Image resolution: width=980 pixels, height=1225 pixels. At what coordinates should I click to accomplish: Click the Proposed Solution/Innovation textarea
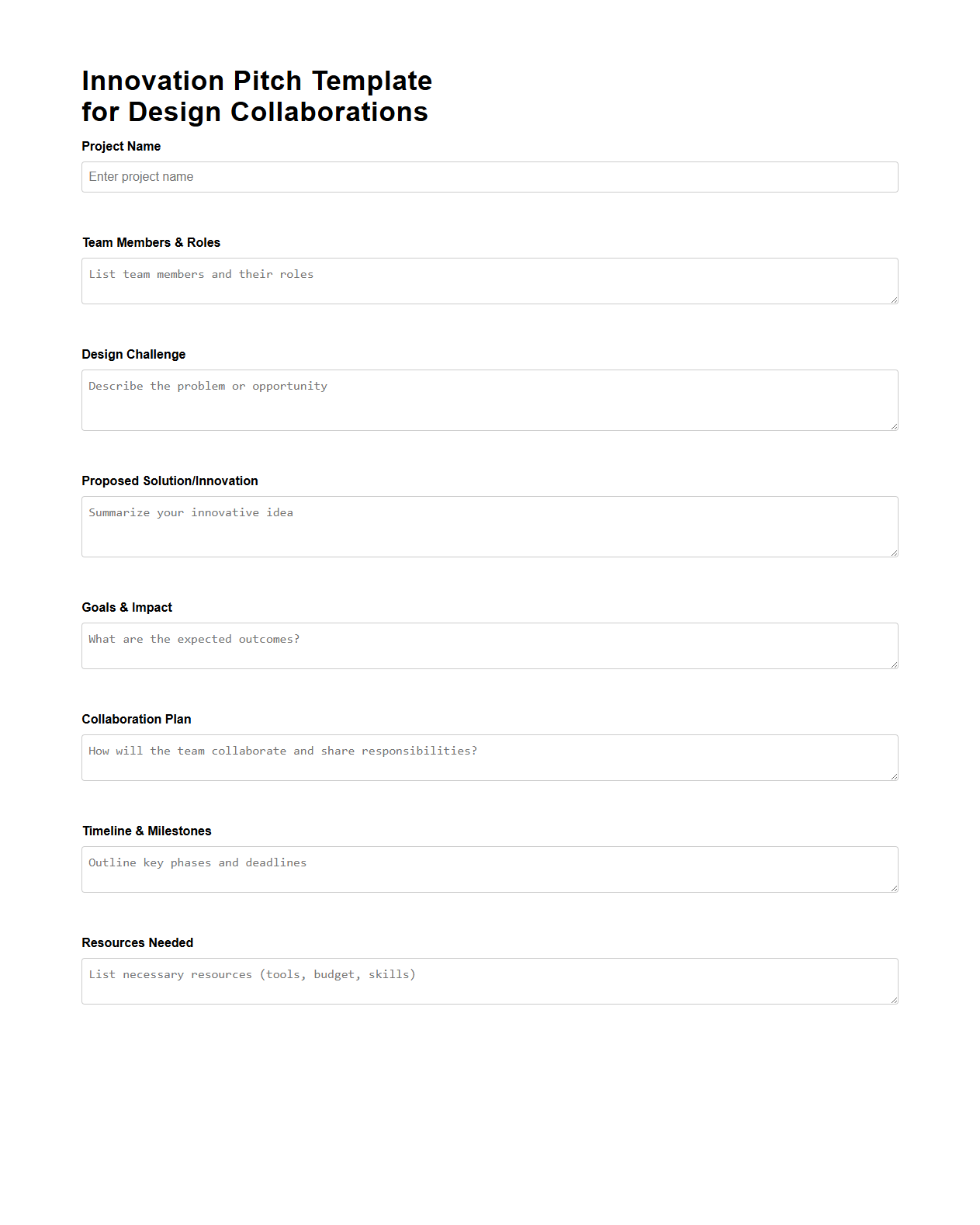[x=489, y=526]
